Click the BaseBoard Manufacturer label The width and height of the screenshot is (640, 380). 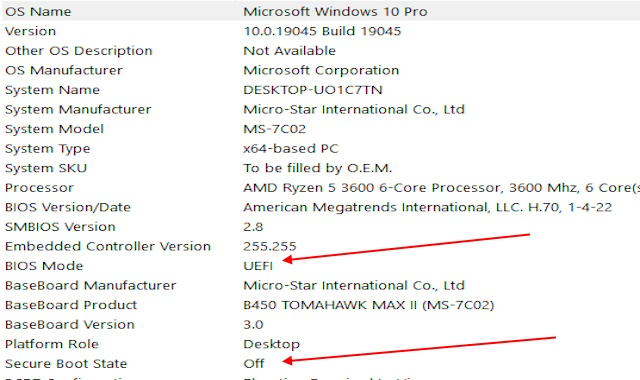[x=91, y=285]
